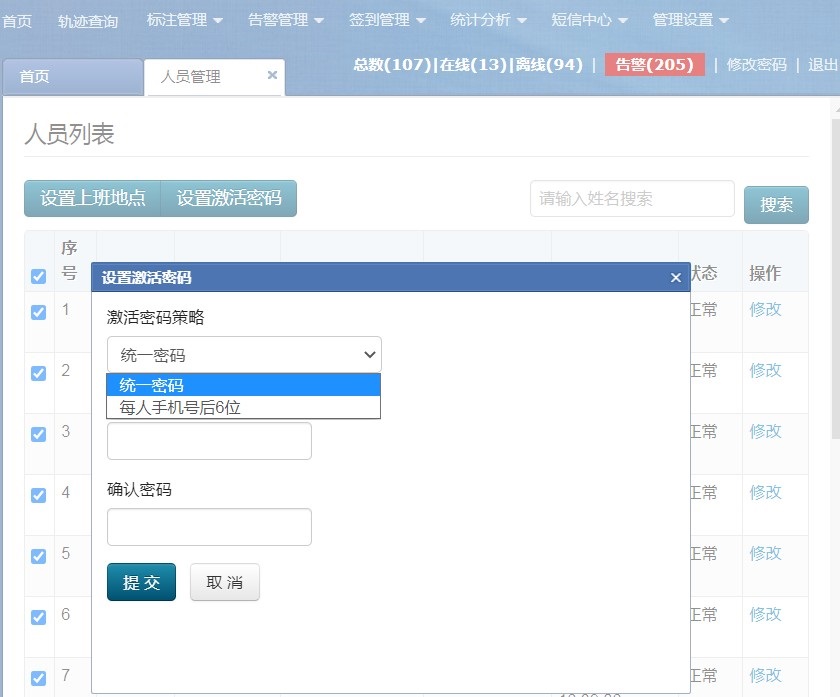The image size is (840, 697).
Task: Click the 搜索 button
Action: (776, 205)
